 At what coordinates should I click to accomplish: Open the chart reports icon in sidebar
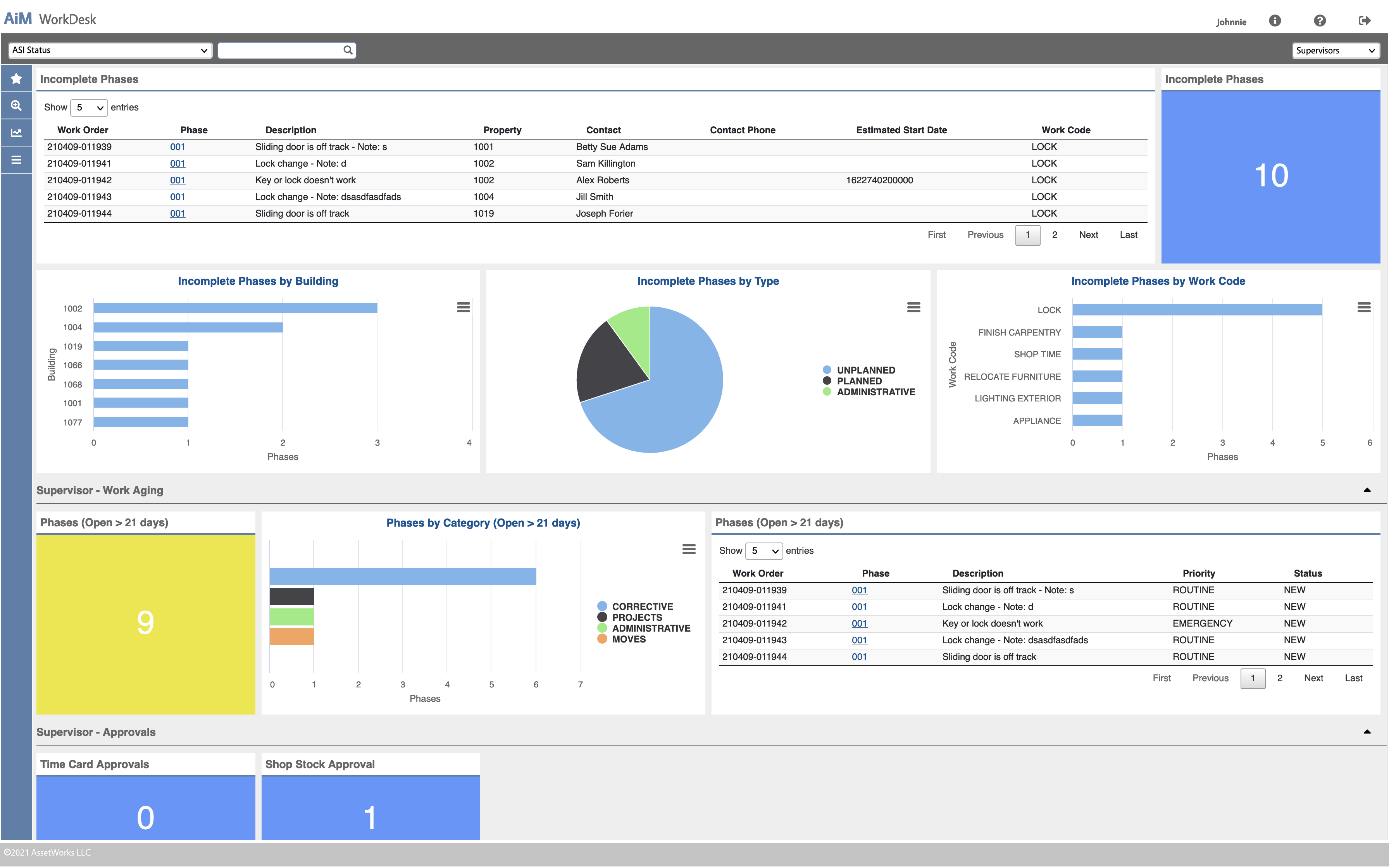(16, 133)
